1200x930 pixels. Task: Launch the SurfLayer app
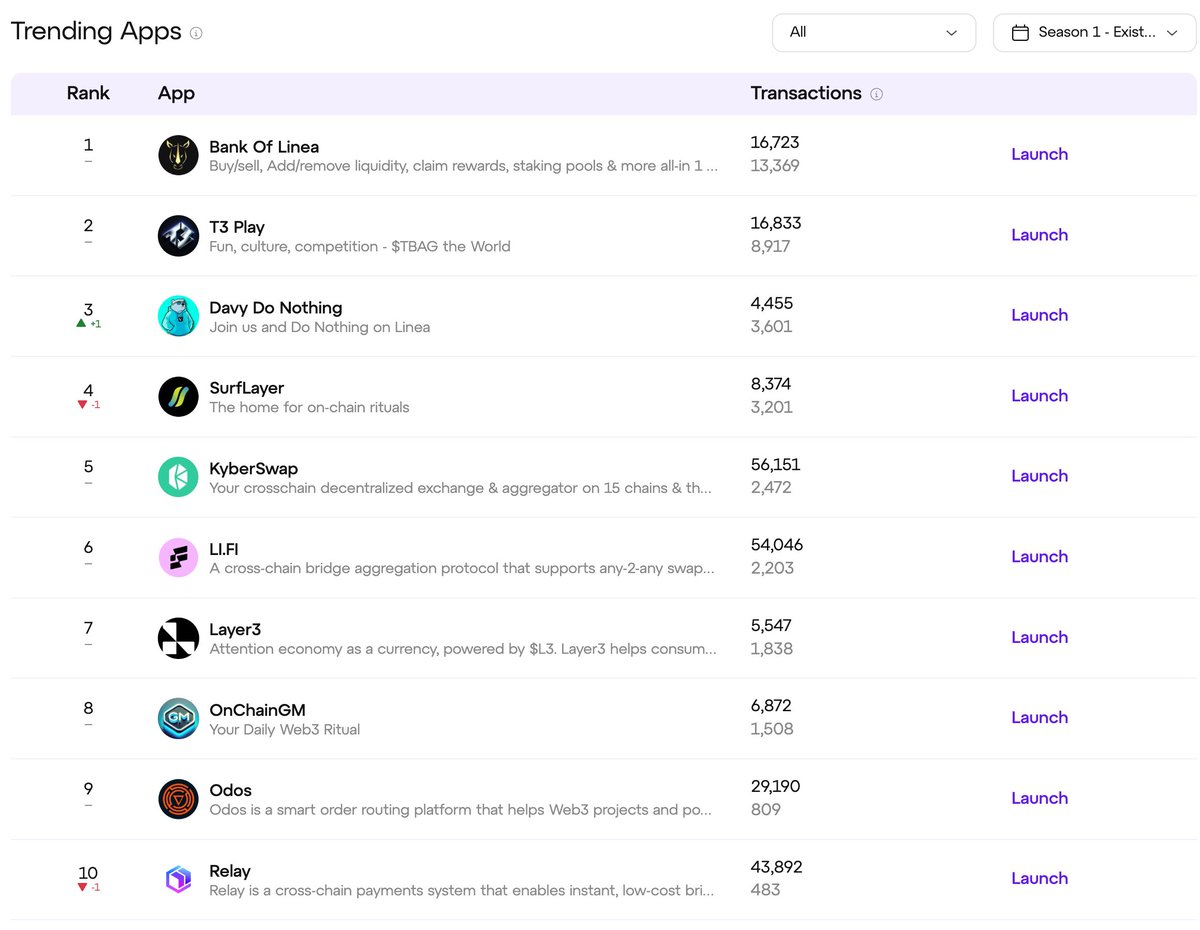pos(1039,396)
